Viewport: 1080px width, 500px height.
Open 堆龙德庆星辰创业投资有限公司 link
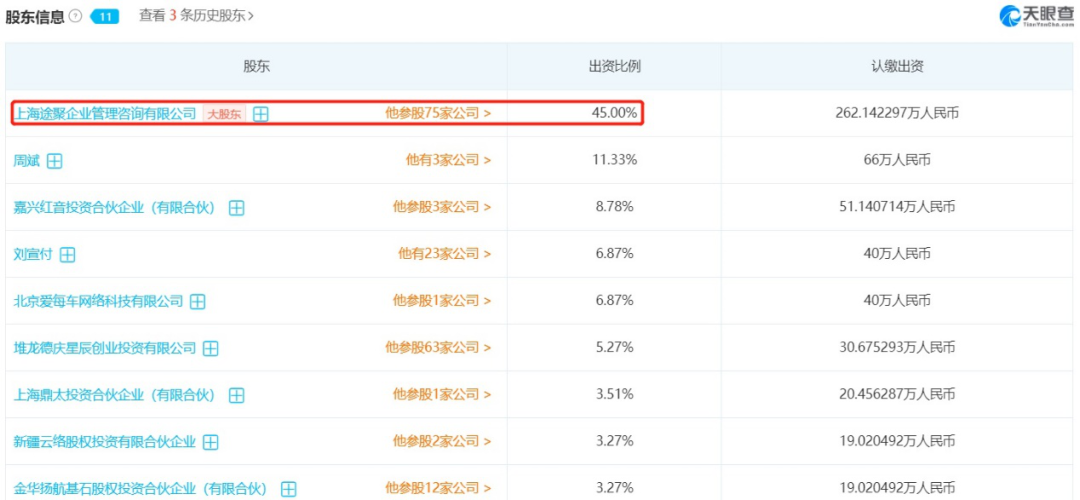click(x=105, y=348)
